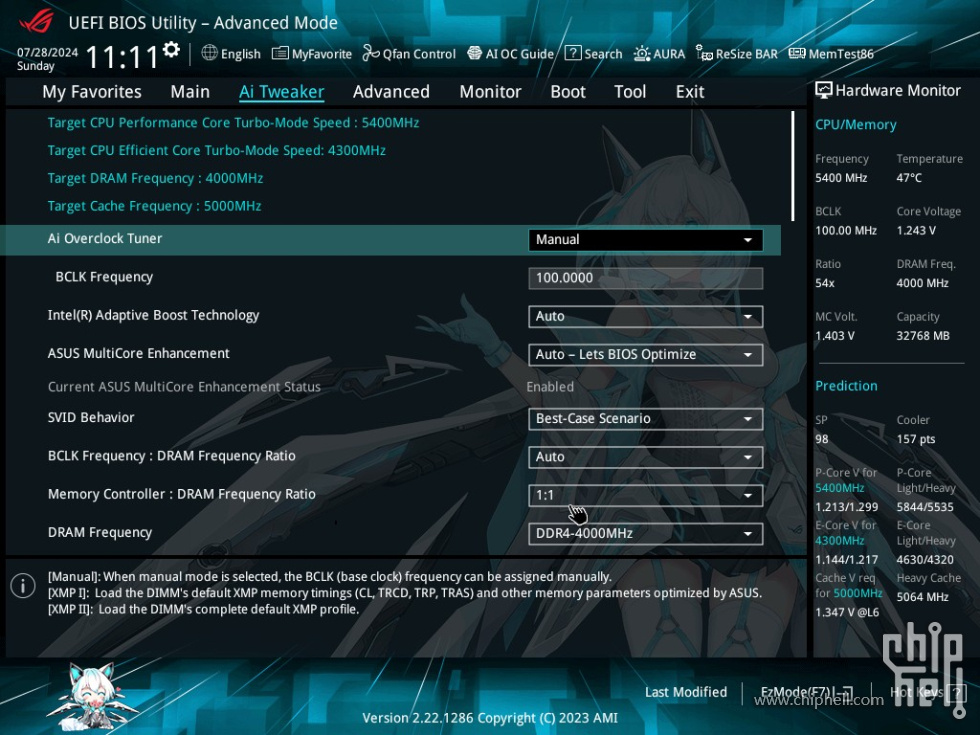Image resolution: width=980 pixels, height=735 pixels.
Task: Click the Search question mark icon
Action: [572, 54]
